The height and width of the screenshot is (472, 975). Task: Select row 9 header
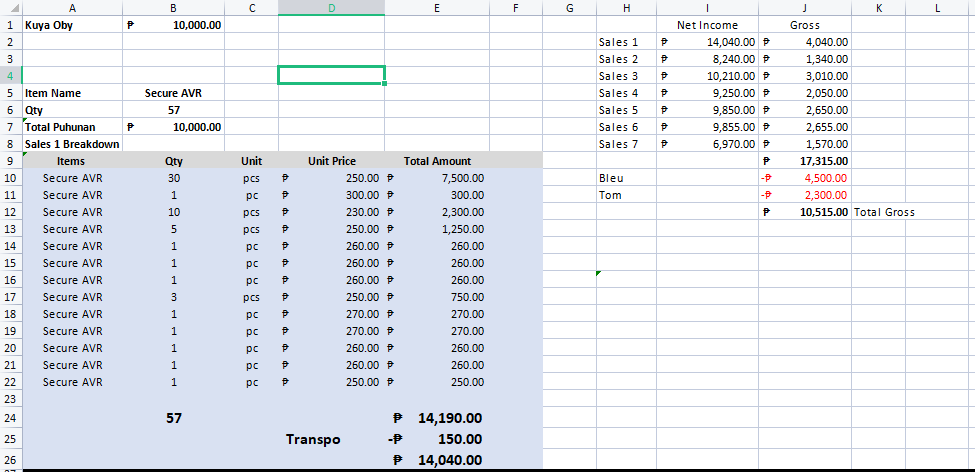click(x=11, y=161)
